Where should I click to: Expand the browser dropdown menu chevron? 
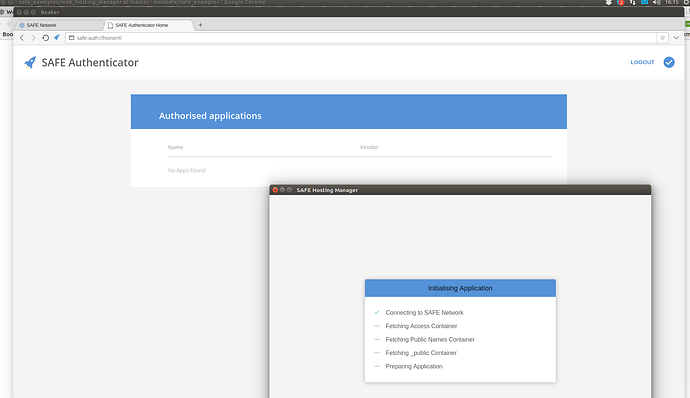click(x=676, y=38)
